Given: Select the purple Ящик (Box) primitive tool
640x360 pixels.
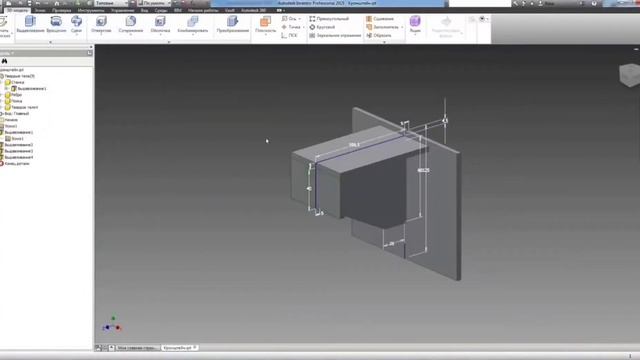Looking at the screenshot, I should [x=415, y=24].
